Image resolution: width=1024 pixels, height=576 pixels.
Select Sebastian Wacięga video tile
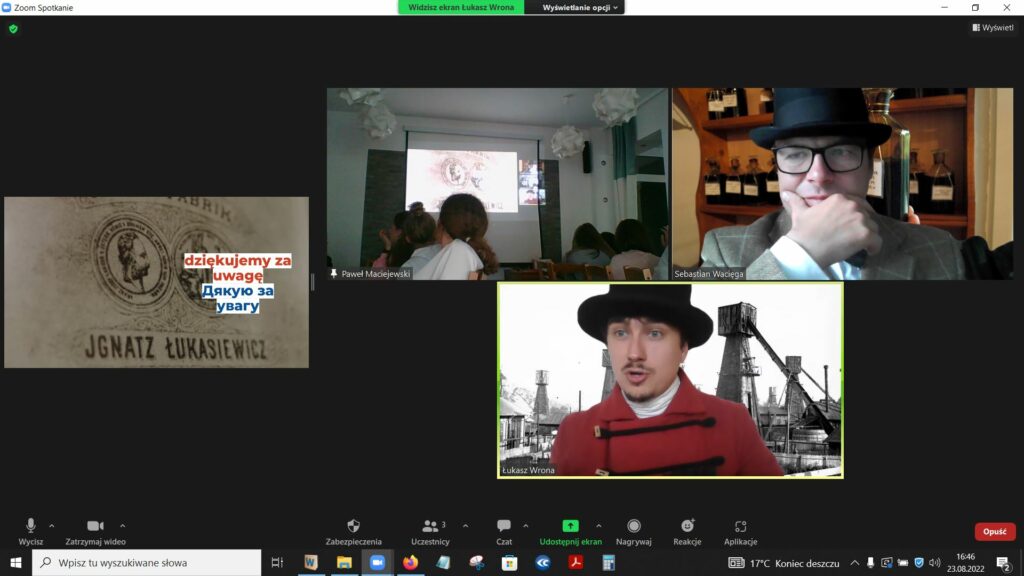click(x=842, y=183)
